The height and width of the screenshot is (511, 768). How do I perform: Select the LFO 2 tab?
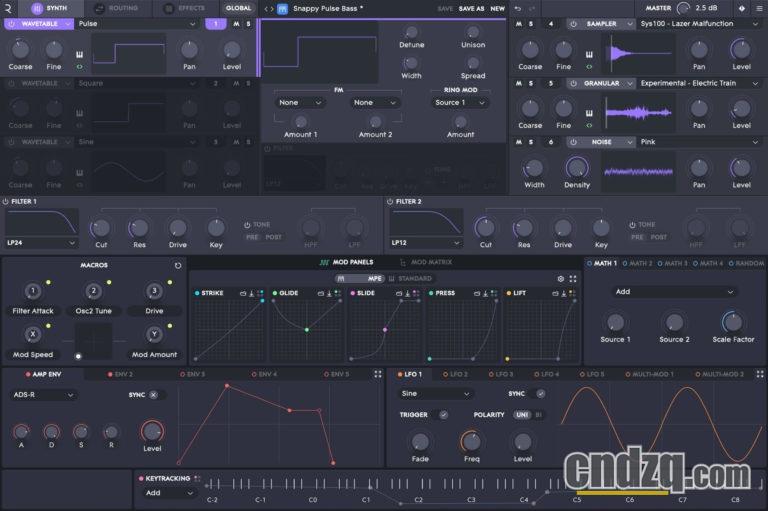[x=456, y=374]
